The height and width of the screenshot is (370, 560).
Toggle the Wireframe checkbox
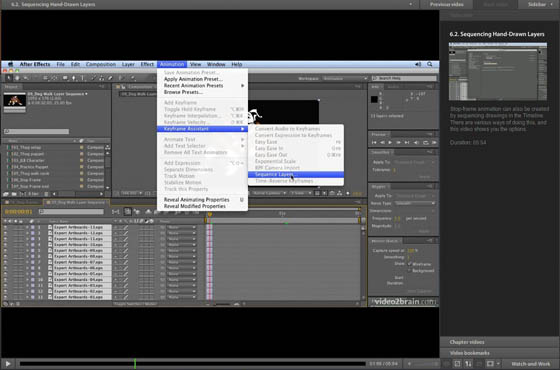pyautogui.click(x=410, y=264)
